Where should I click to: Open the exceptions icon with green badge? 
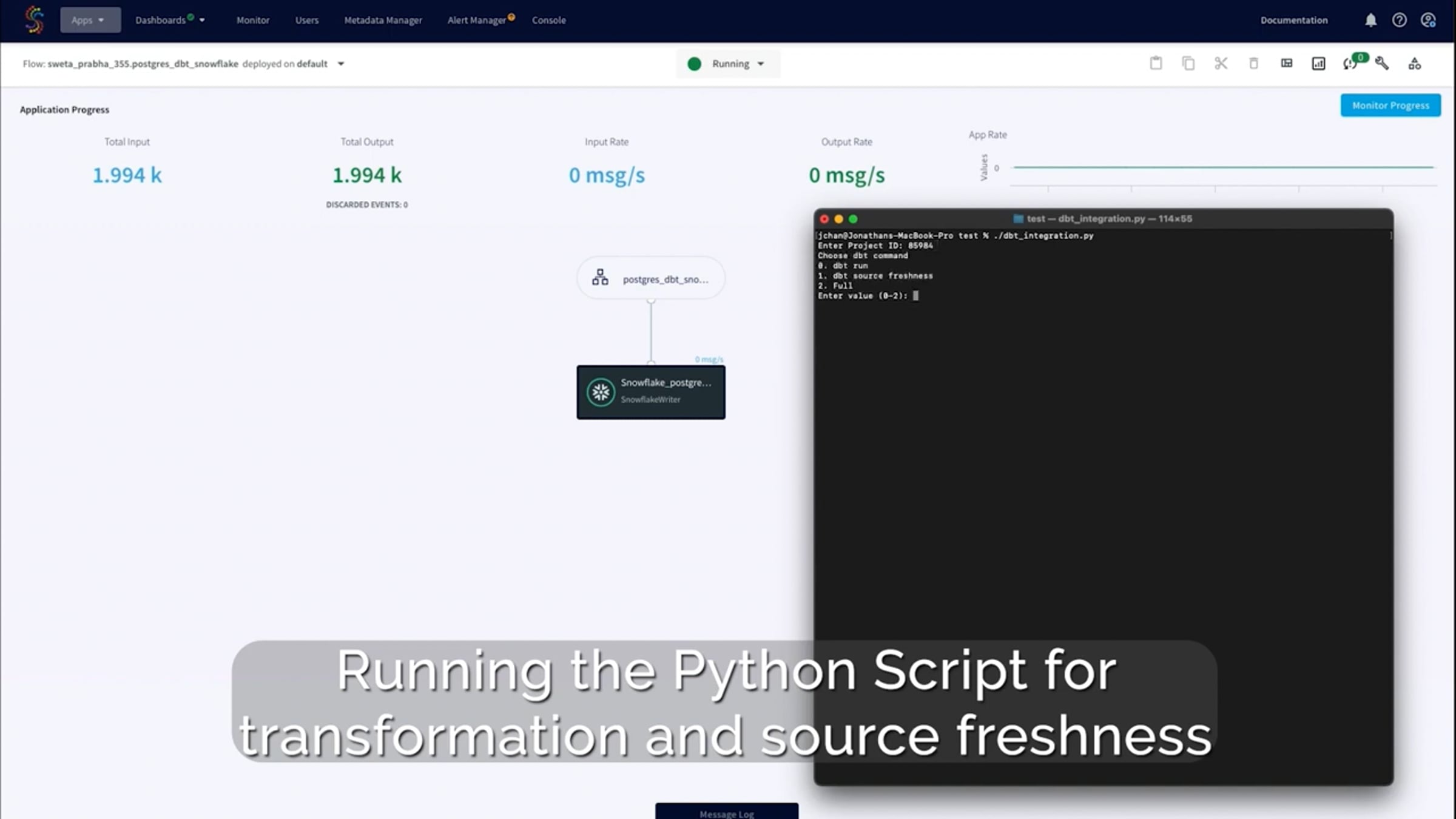[x=1350, y=64]
